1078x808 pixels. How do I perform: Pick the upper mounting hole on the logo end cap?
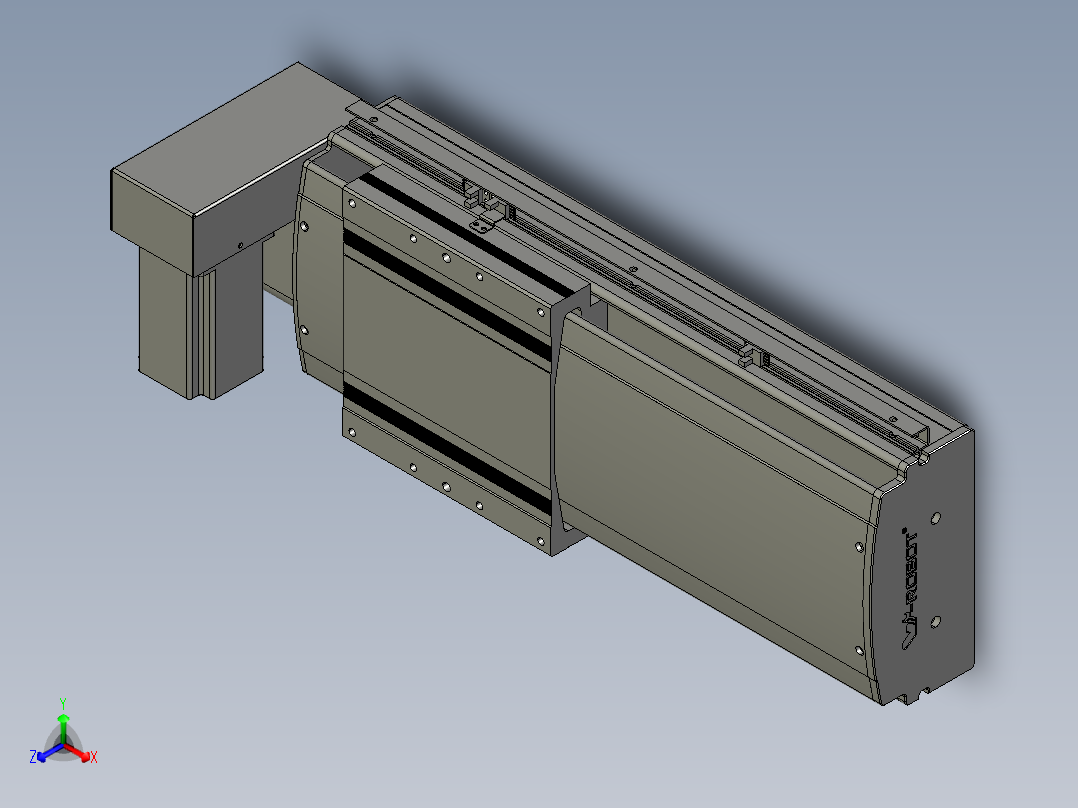[935, 519]
